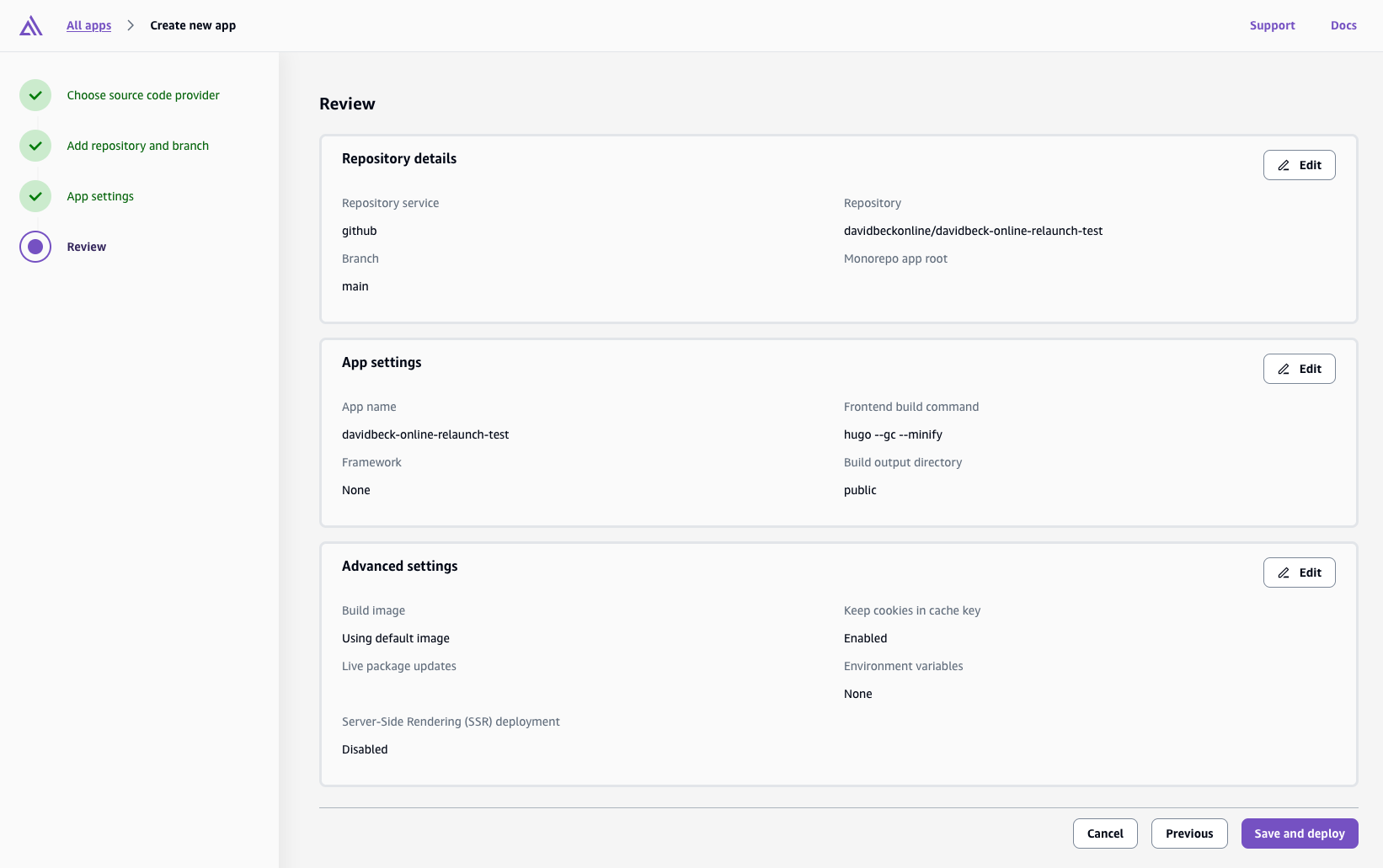Click app name value davidbeck-online-relaunch-test
Image resolution: width=1383 pixels, height=868 pixels.
(x=425, y=434)
